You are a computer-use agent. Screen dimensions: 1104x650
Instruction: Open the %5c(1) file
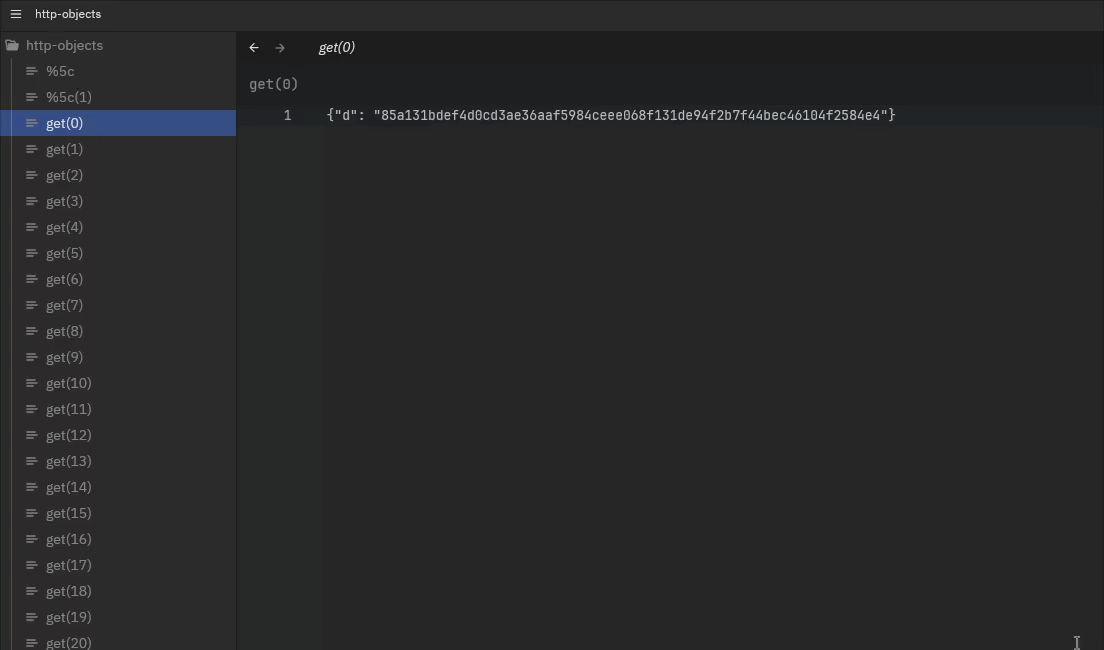tap(68, 97)
